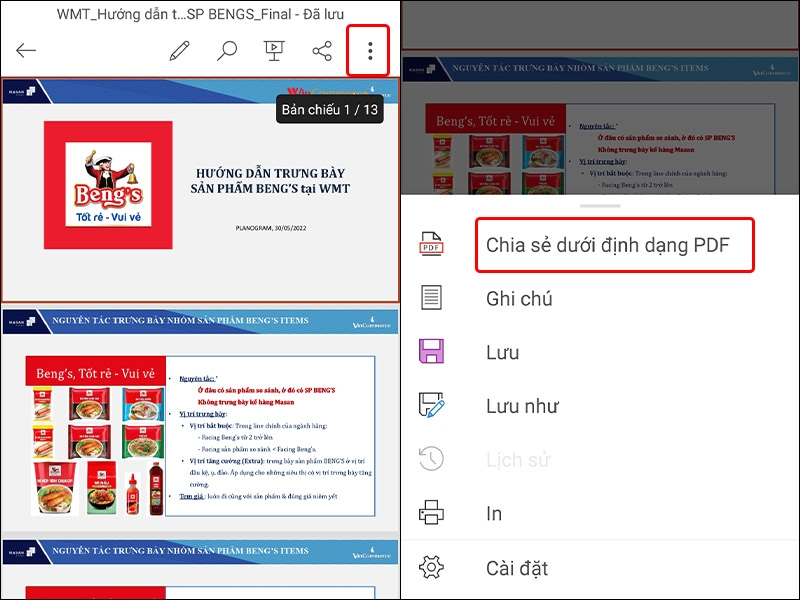The width and height of the screenshot is (800, 600).
Task: Open search with the magnifier icon
Action: [x=225, y=47]
